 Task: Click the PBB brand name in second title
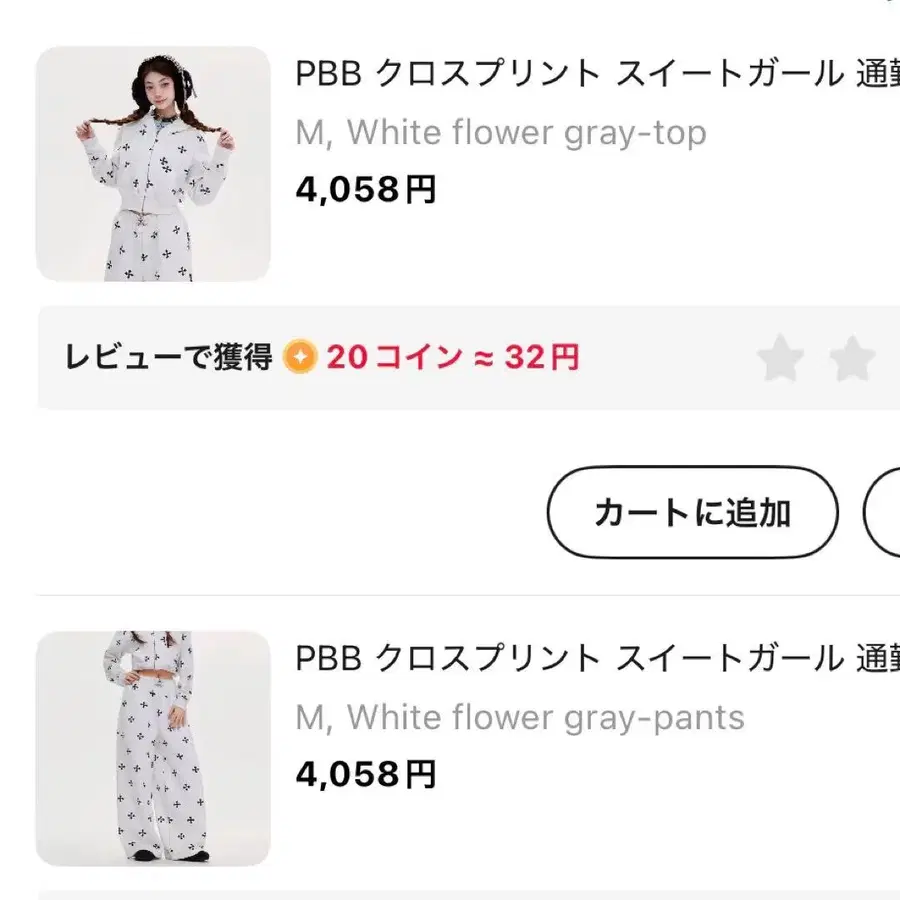328,659
